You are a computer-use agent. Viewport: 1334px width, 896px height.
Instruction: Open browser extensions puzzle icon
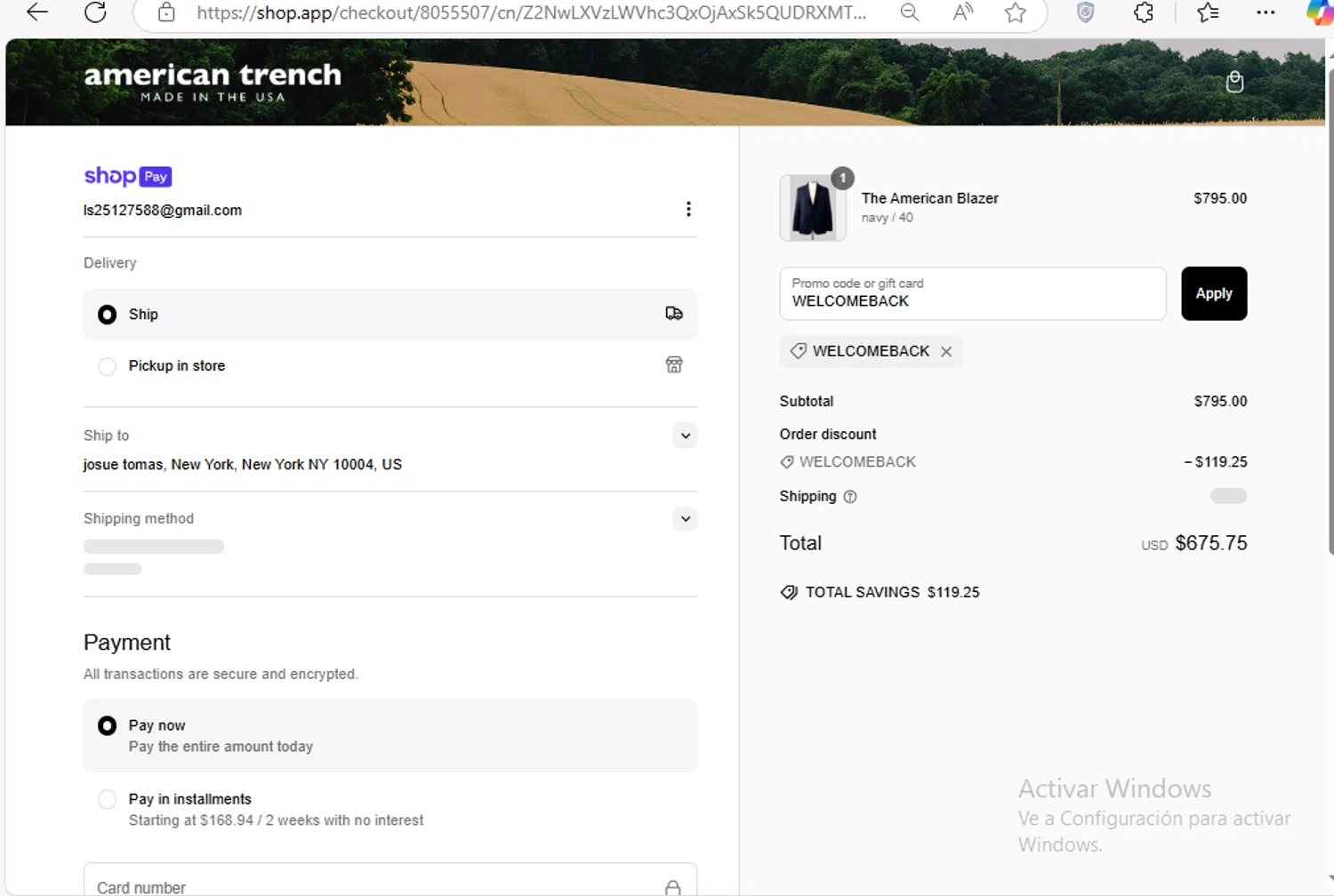pos(1144,12)
